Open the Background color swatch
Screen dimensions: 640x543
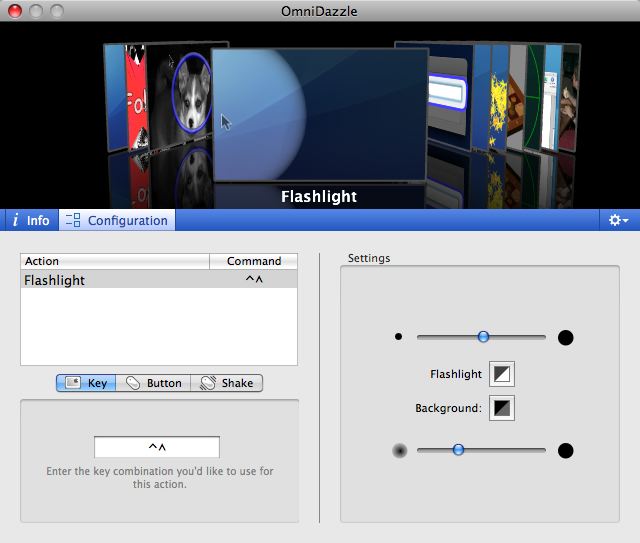click(x=501, y=408)
